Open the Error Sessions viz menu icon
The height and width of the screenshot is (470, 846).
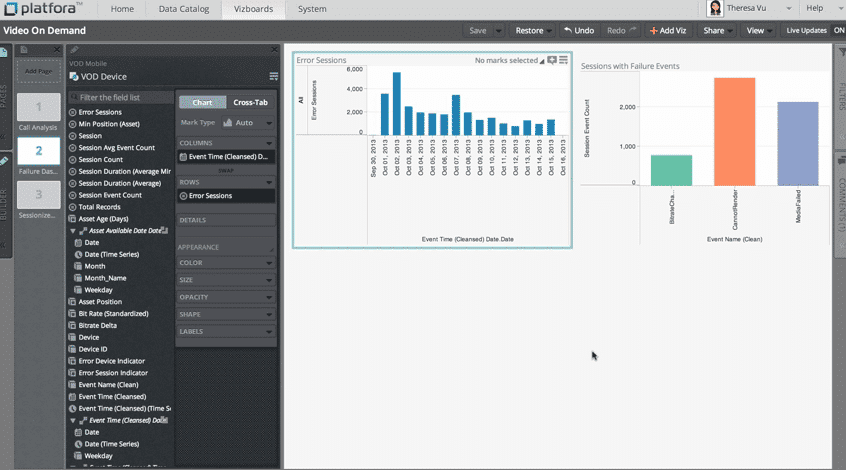[564, 61]
